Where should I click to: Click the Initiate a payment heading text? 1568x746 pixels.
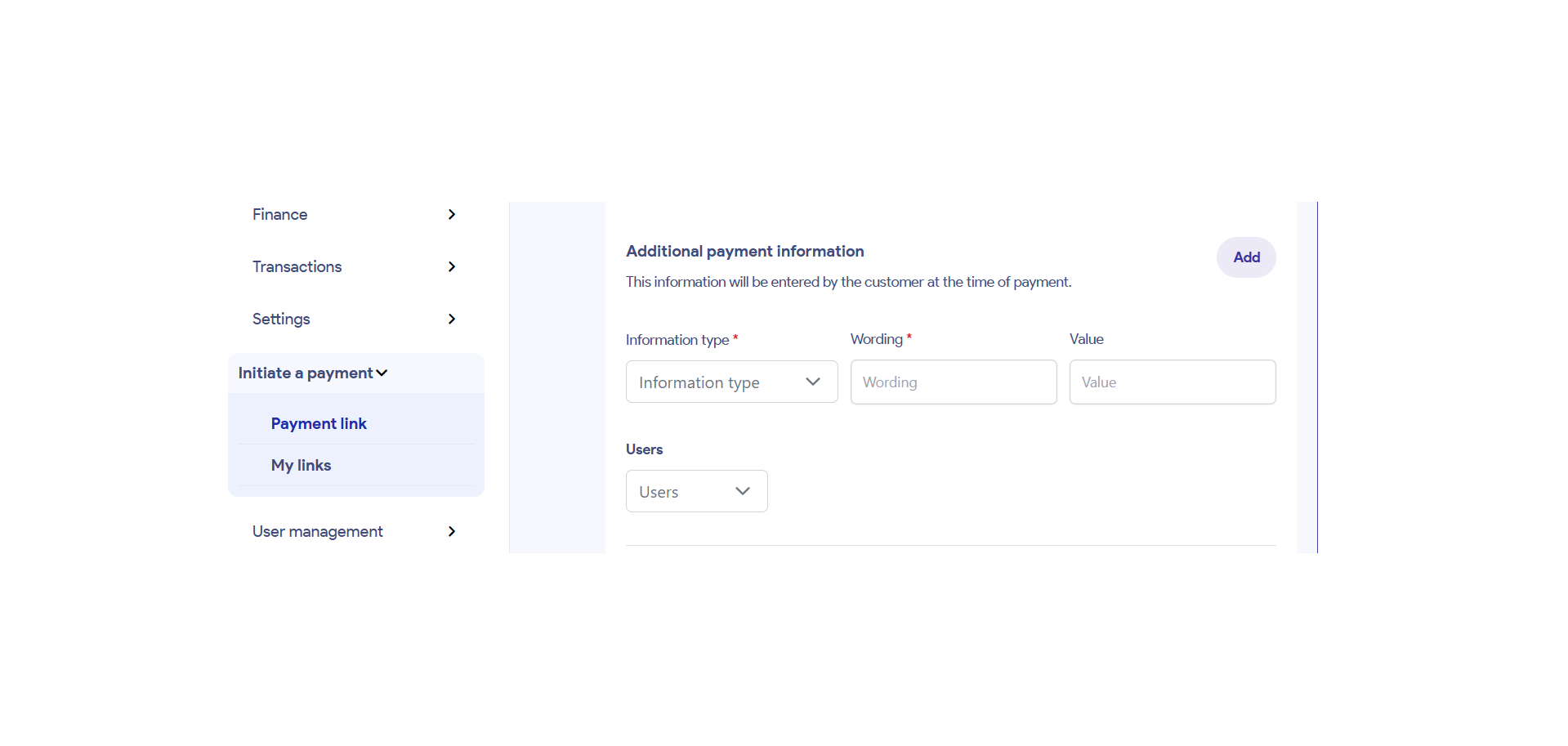[305, 373]
